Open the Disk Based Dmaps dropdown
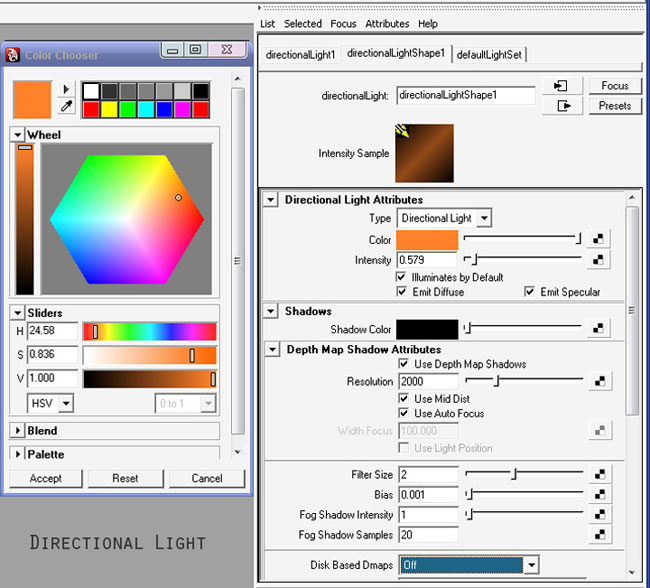The height and width of the screenshot is (588, 650). coord(469,565)
